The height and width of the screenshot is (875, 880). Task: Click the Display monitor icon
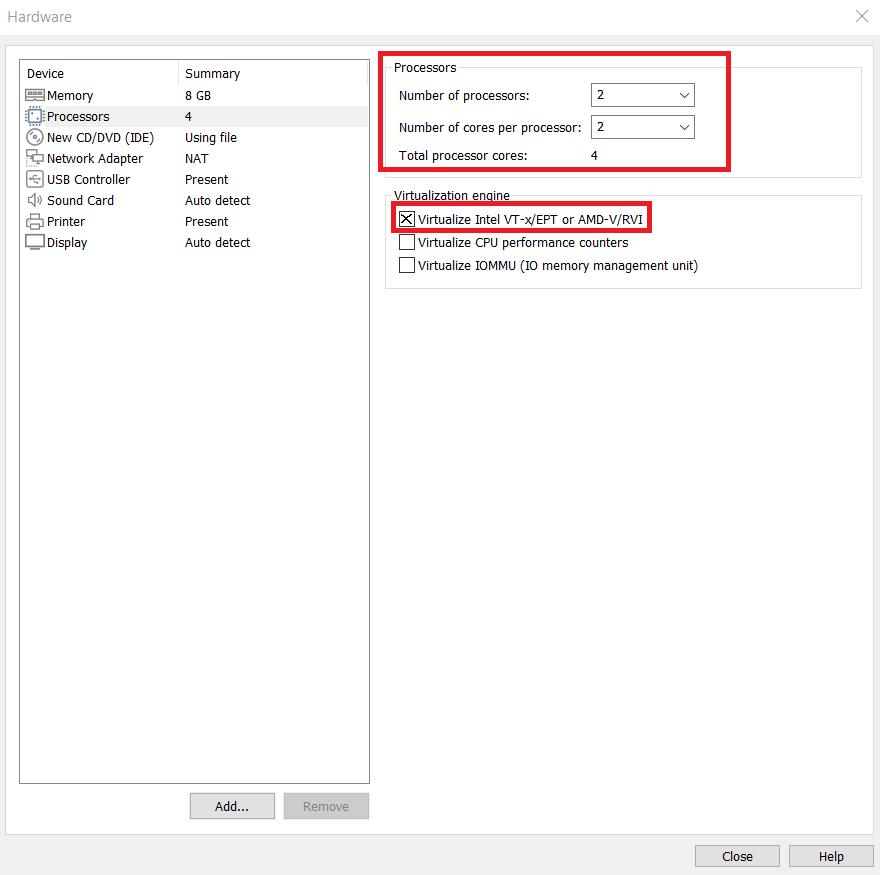(x=35, y=242)
